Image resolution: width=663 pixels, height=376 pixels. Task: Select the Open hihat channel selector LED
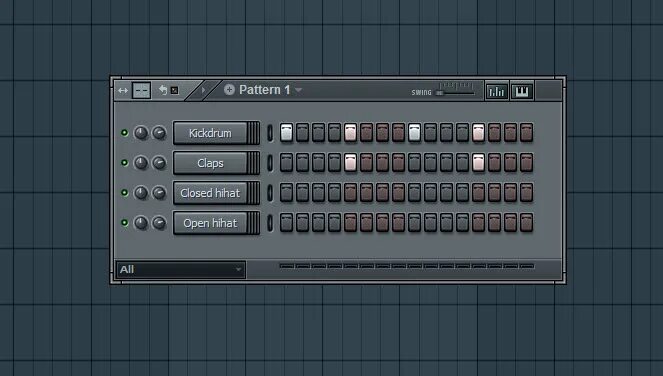[270, 223]
